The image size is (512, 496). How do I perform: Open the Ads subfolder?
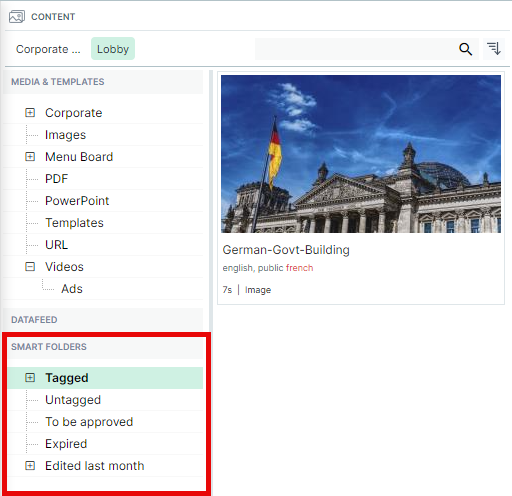(72, 289)
